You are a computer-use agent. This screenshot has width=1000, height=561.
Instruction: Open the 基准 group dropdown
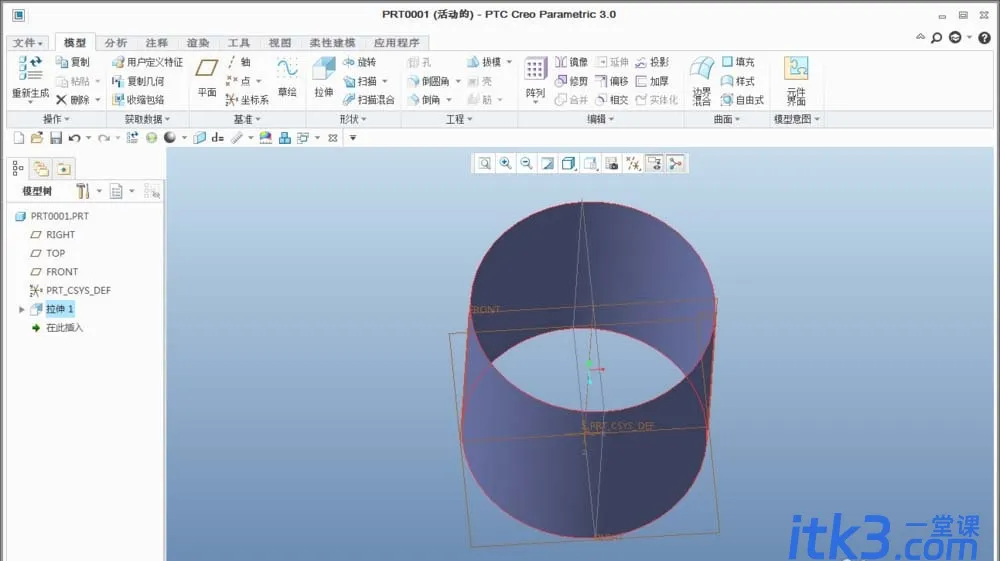click(247, 119)
